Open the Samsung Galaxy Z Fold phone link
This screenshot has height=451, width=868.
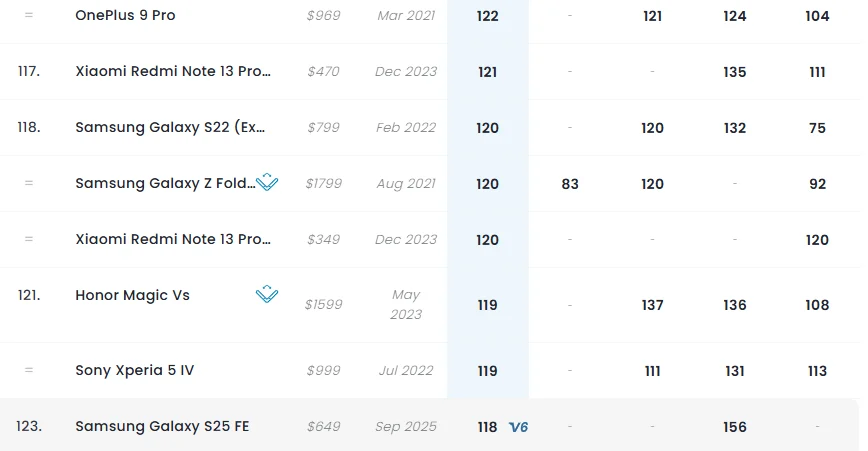coord(163,183)
